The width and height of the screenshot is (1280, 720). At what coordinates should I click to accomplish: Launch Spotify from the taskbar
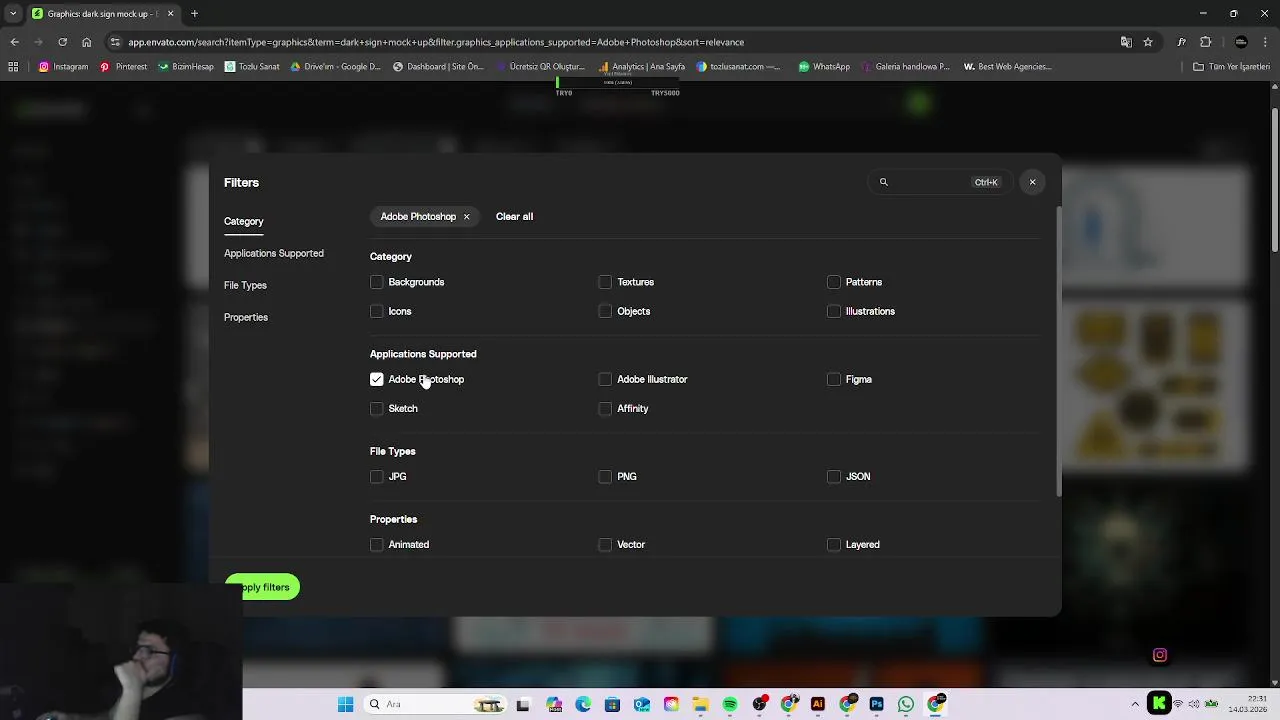click(x=730, y=704)
